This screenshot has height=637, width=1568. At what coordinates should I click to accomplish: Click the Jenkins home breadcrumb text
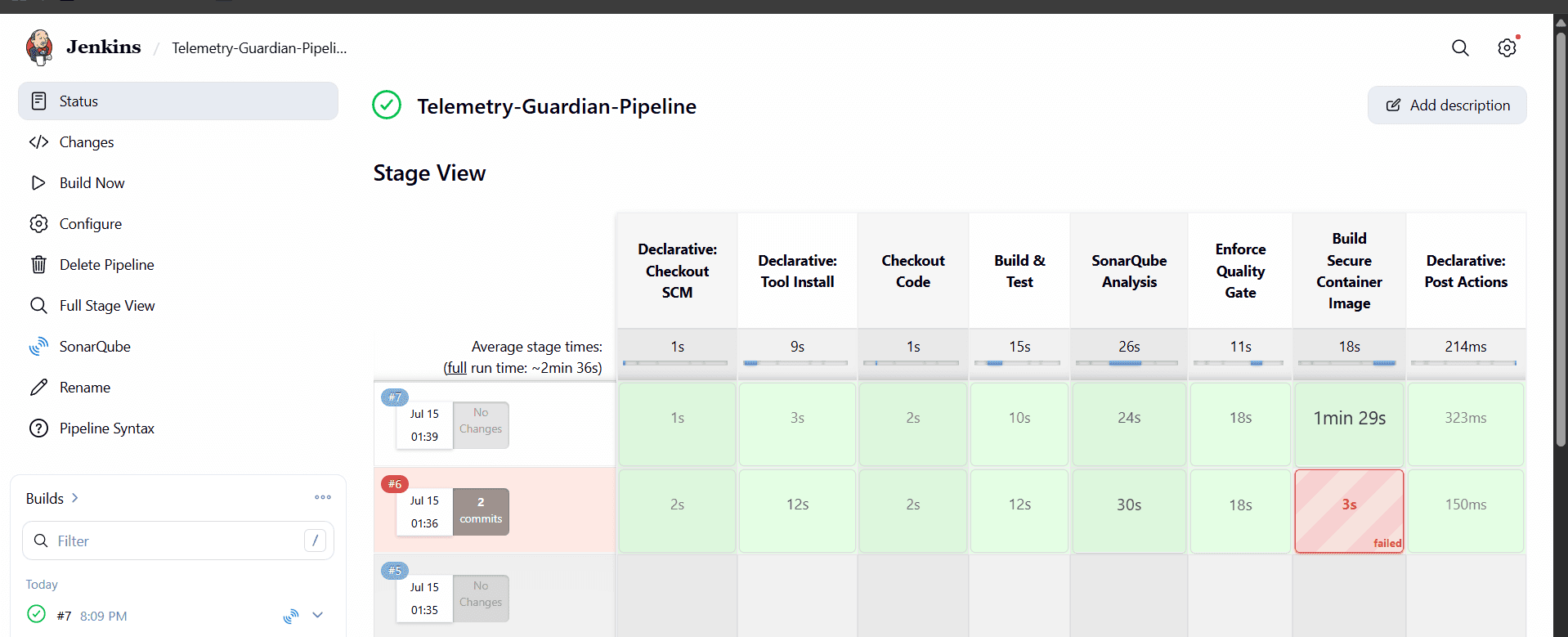(104, 47)
